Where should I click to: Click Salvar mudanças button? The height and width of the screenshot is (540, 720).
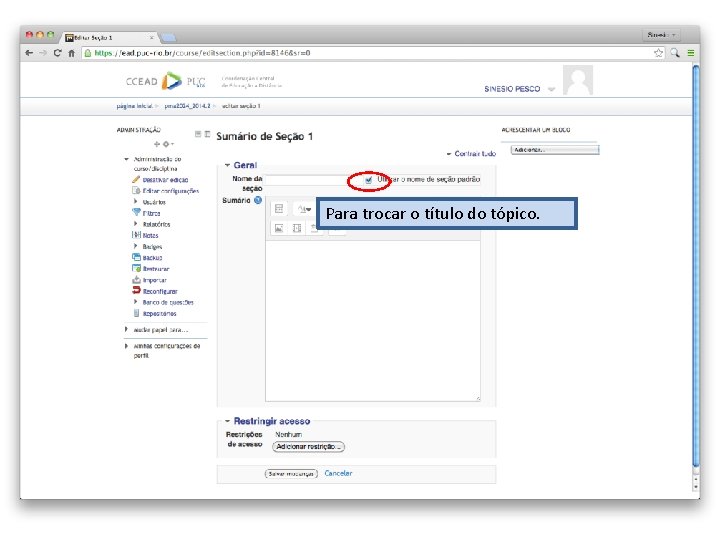pos(291,473)
